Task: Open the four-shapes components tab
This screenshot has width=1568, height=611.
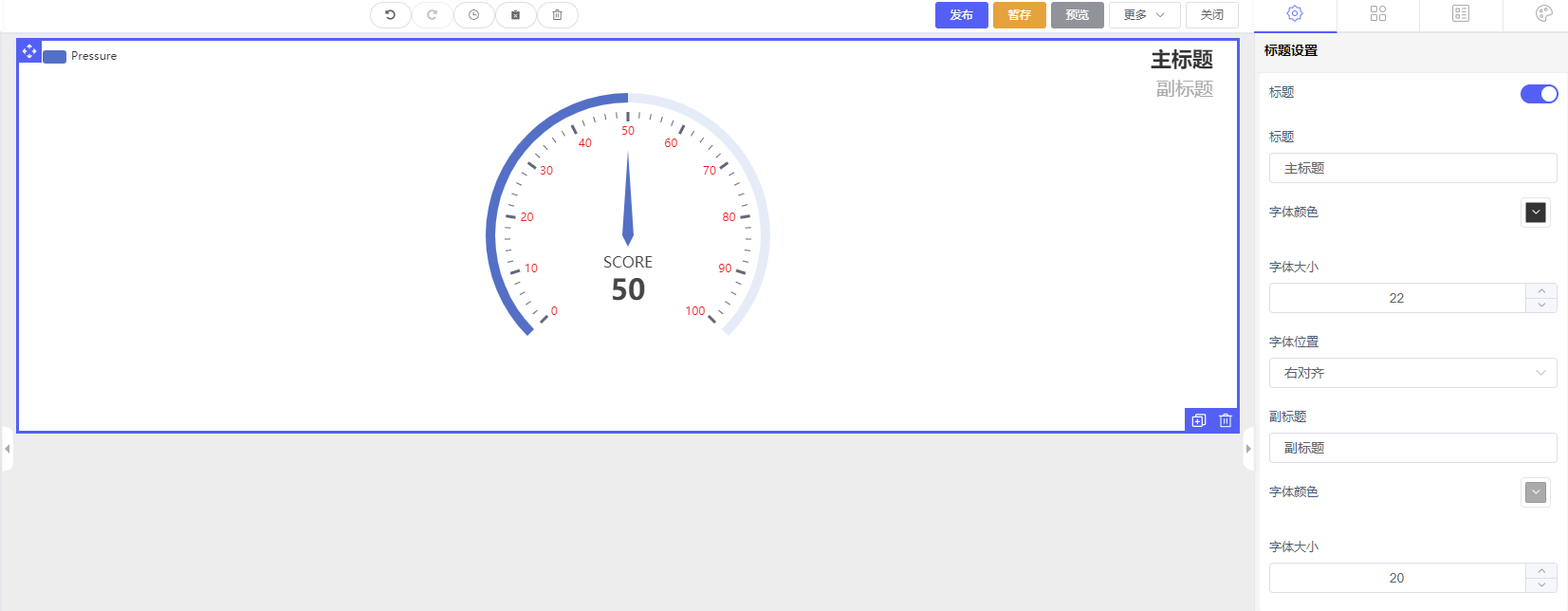Action: pos(1378,13)
